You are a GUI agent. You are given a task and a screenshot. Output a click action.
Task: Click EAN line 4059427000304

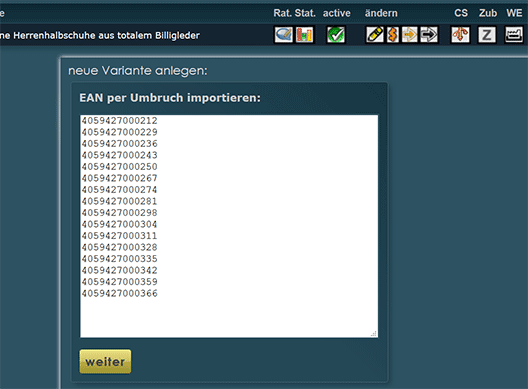[x=120, y=224]
